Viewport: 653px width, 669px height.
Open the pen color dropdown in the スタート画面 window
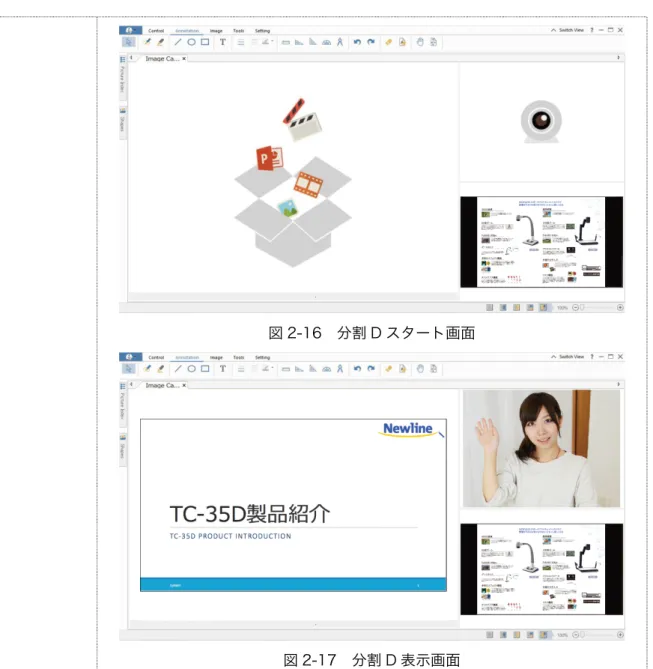267,42
